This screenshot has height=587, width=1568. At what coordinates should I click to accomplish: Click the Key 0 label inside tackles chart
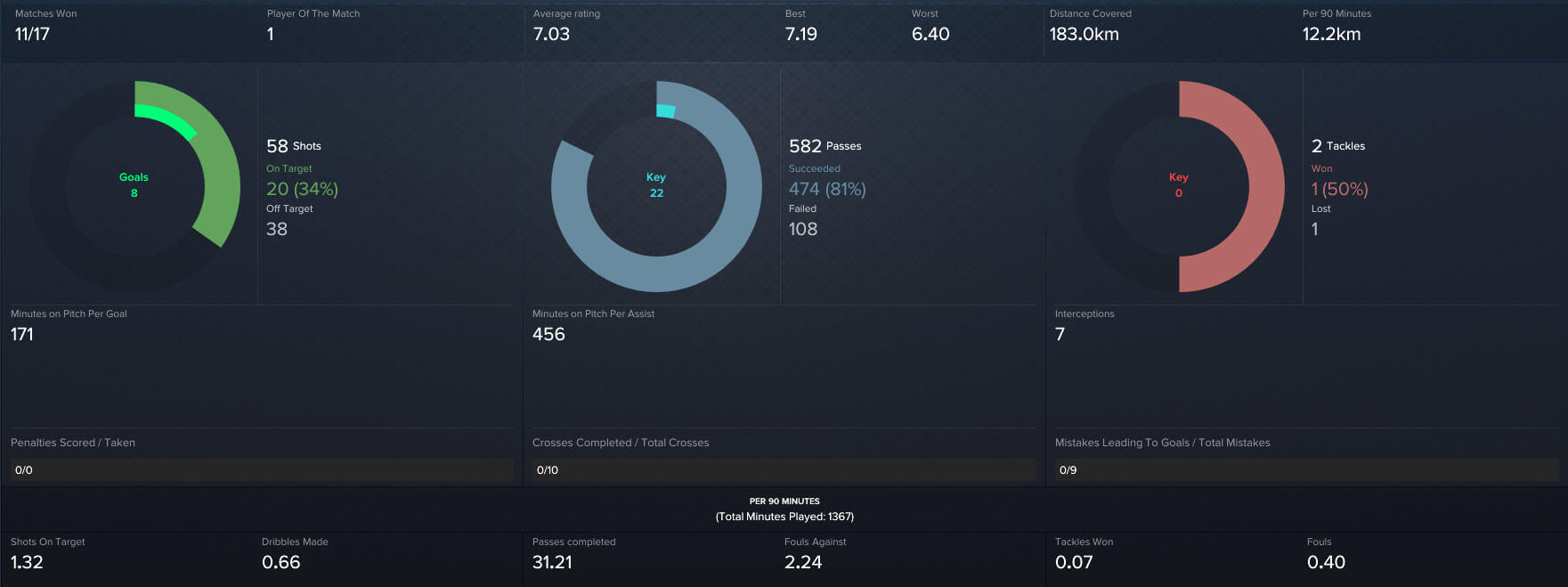point(1179,184)
